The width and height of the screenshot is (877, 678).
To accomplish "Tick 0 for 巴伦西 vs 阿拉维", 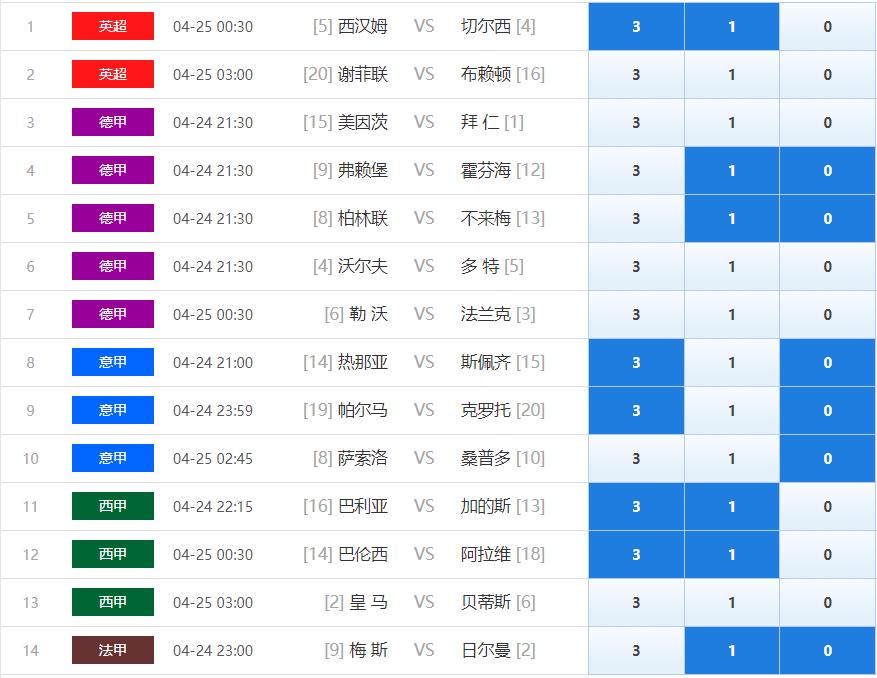I will [827, 554].
